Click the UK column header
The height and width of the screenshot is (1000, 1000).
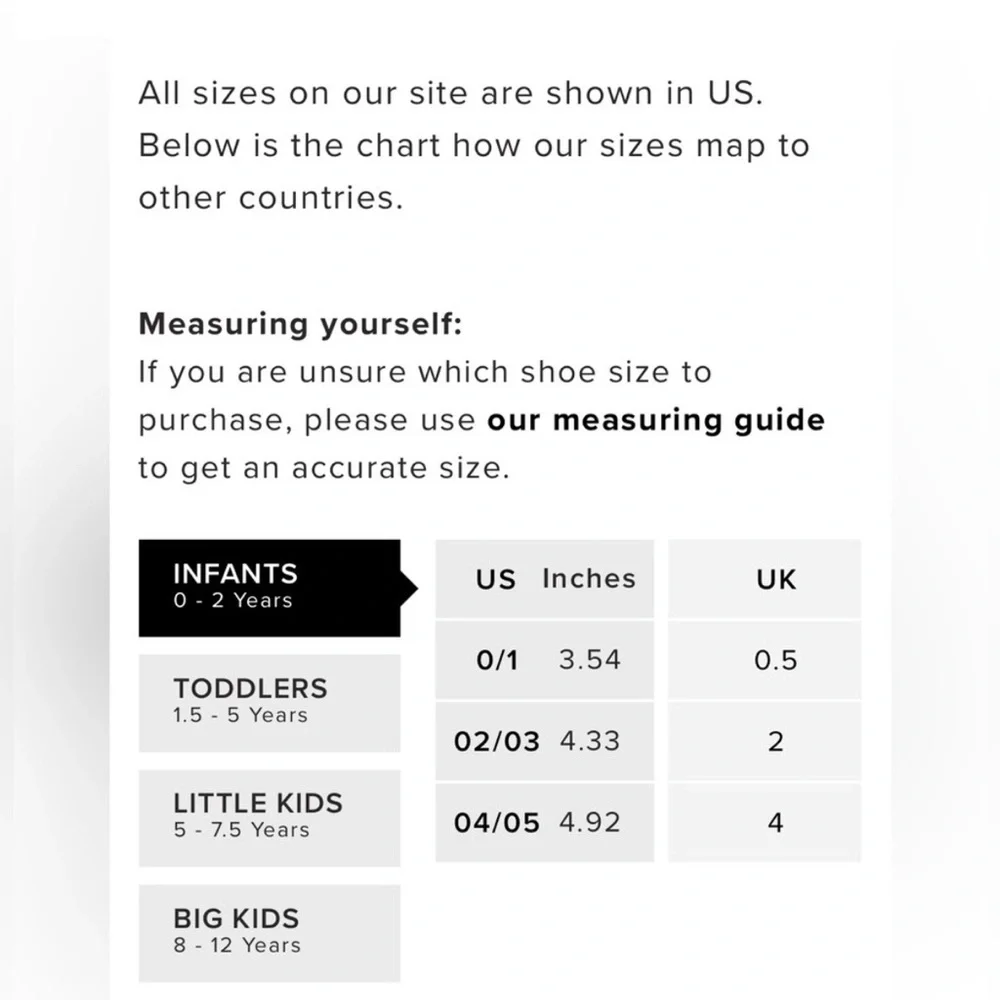pyautogui.click(x=775, y=579)
